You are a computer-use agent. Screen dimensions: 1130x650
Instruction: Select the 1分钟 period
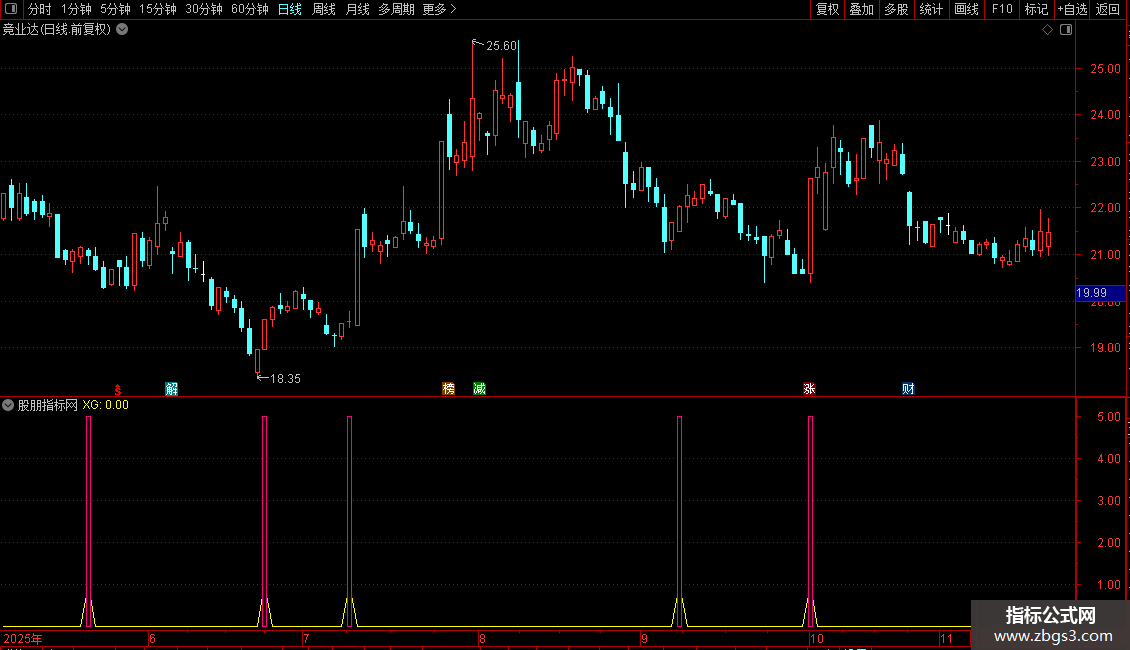coord(76,9)
